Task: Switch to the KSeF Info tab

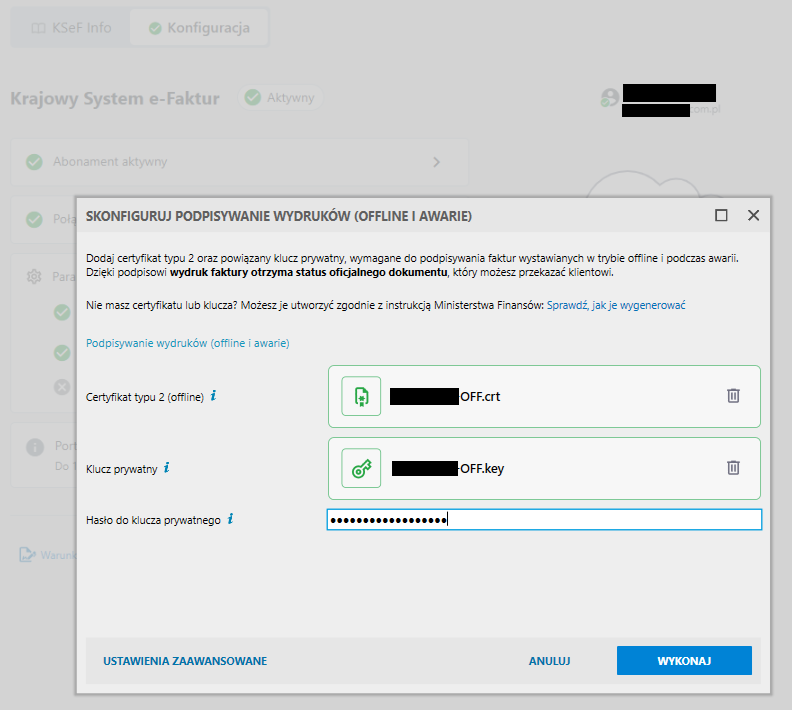Action: tap(70, 28)
